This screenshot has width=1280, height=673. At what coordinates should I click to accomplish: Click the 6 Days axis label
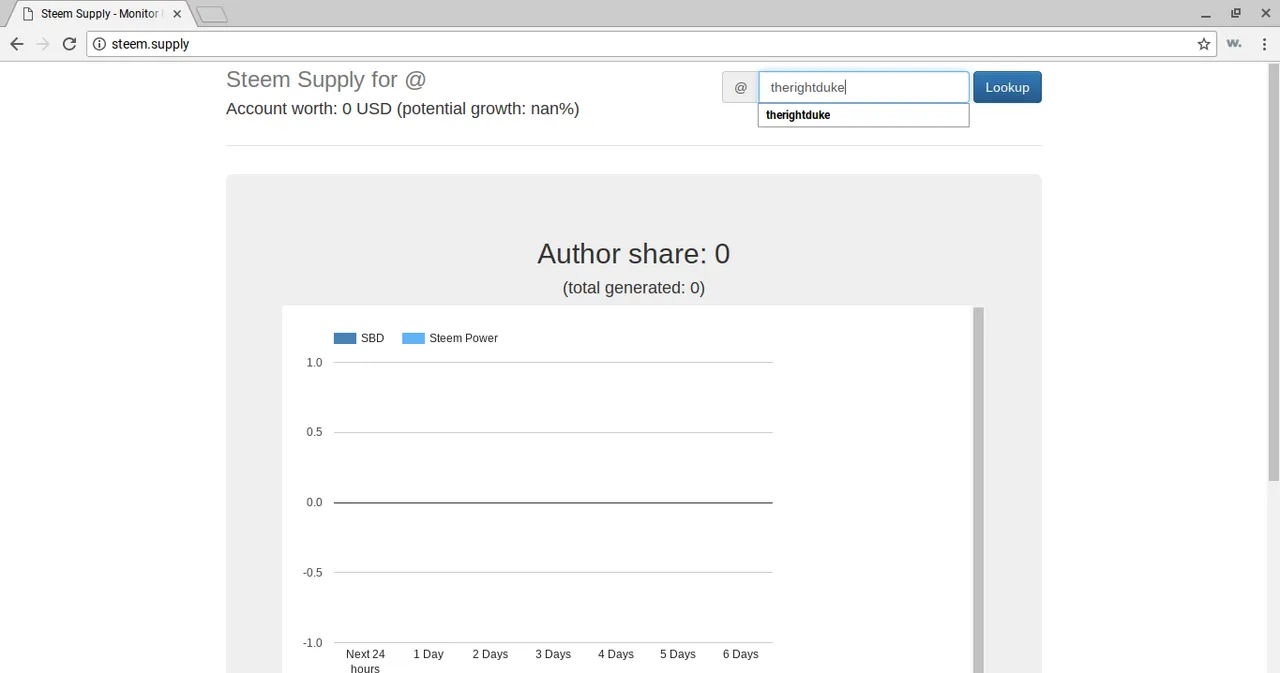tap(741, 654)
